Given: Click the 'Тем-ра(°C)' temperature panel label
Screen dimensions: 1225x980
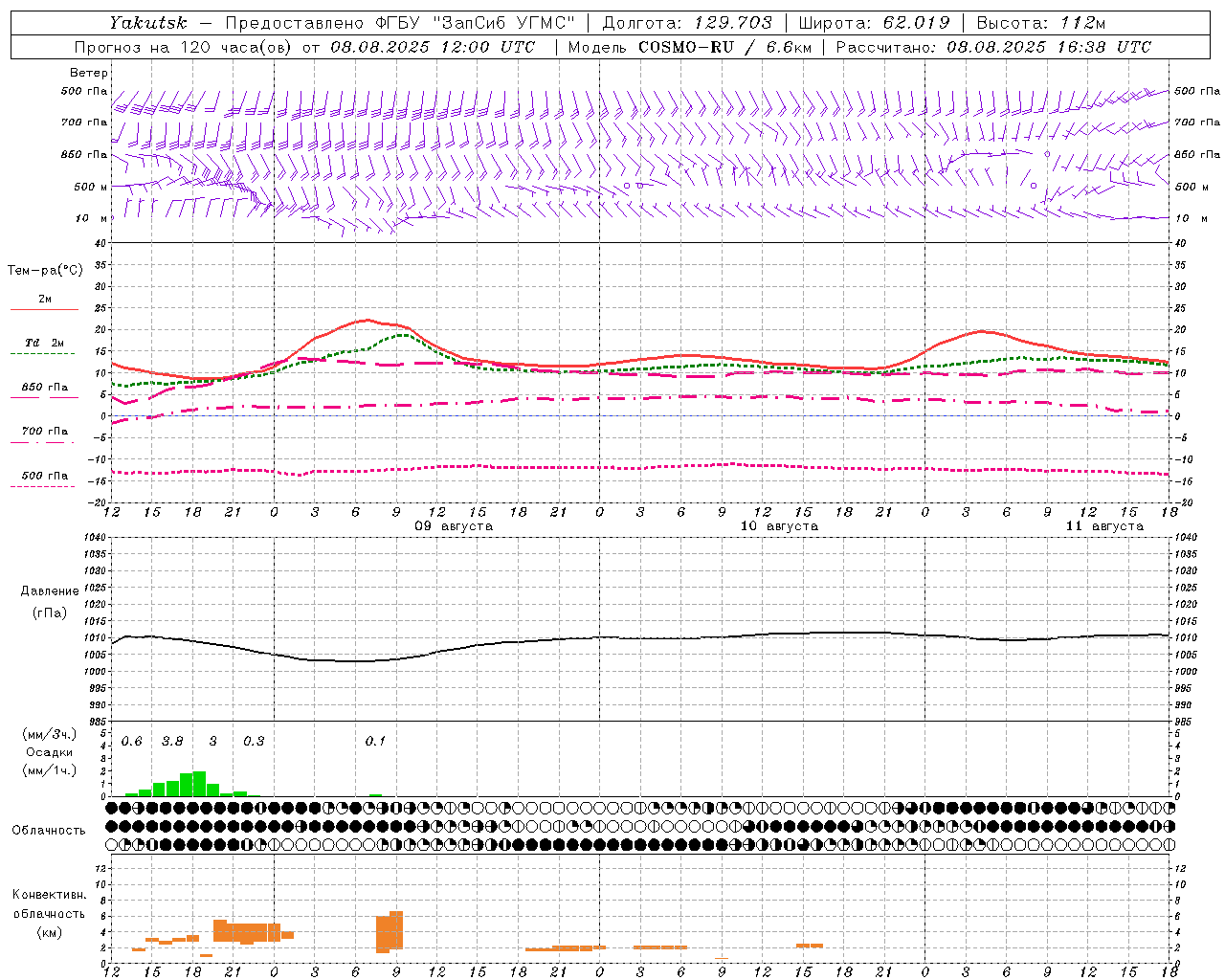Looking at the screenshot, I should click(45, 271).
